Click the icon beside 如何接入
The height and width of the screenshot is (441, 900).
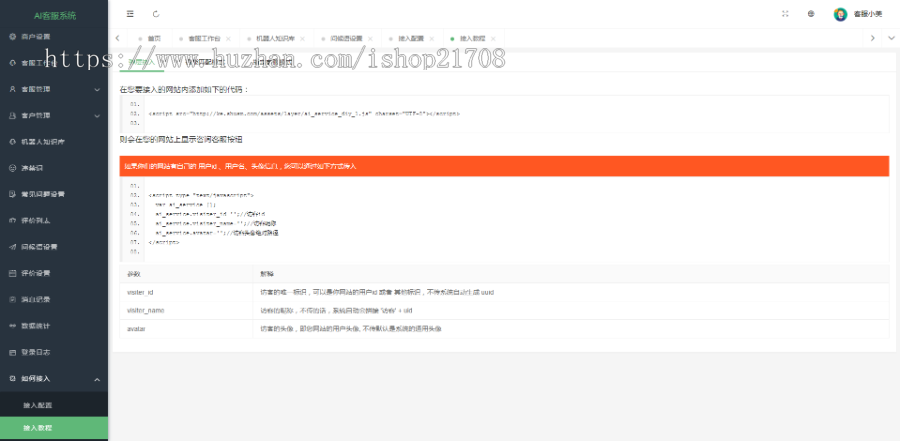(13, 378)
